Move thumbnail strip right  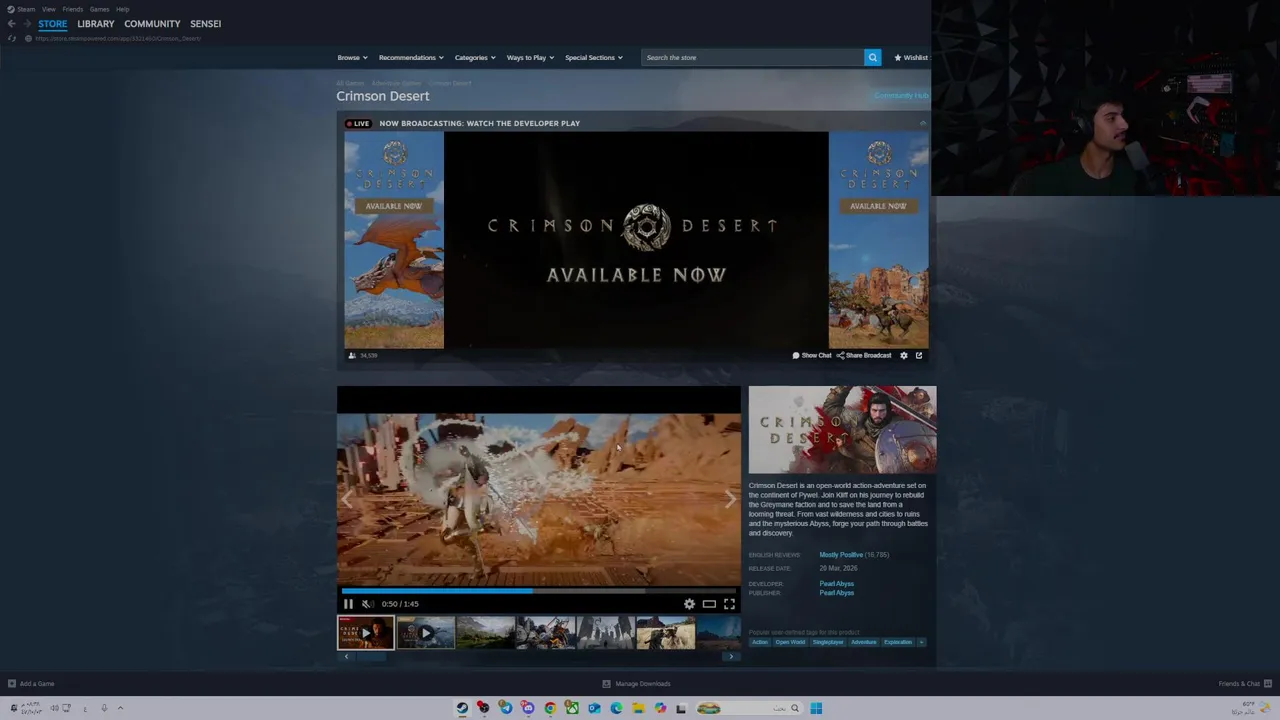click(732, 657)
